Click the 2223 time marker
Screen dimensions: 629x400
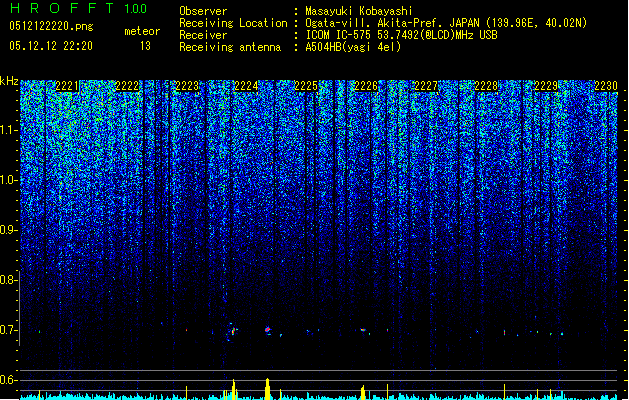(187, 86)
